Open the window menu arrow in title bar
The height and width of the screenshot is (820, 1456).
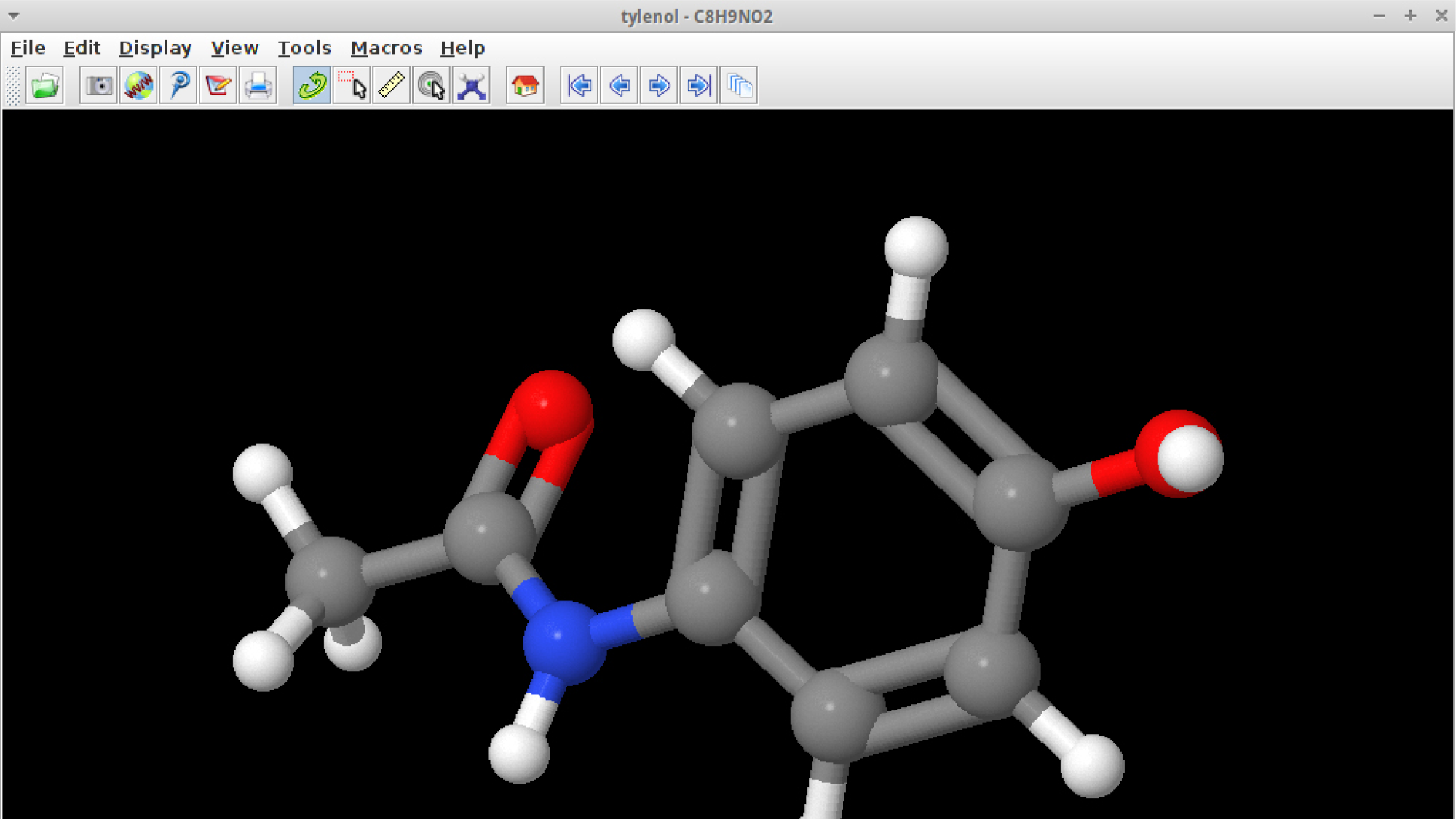pos(13,15)
